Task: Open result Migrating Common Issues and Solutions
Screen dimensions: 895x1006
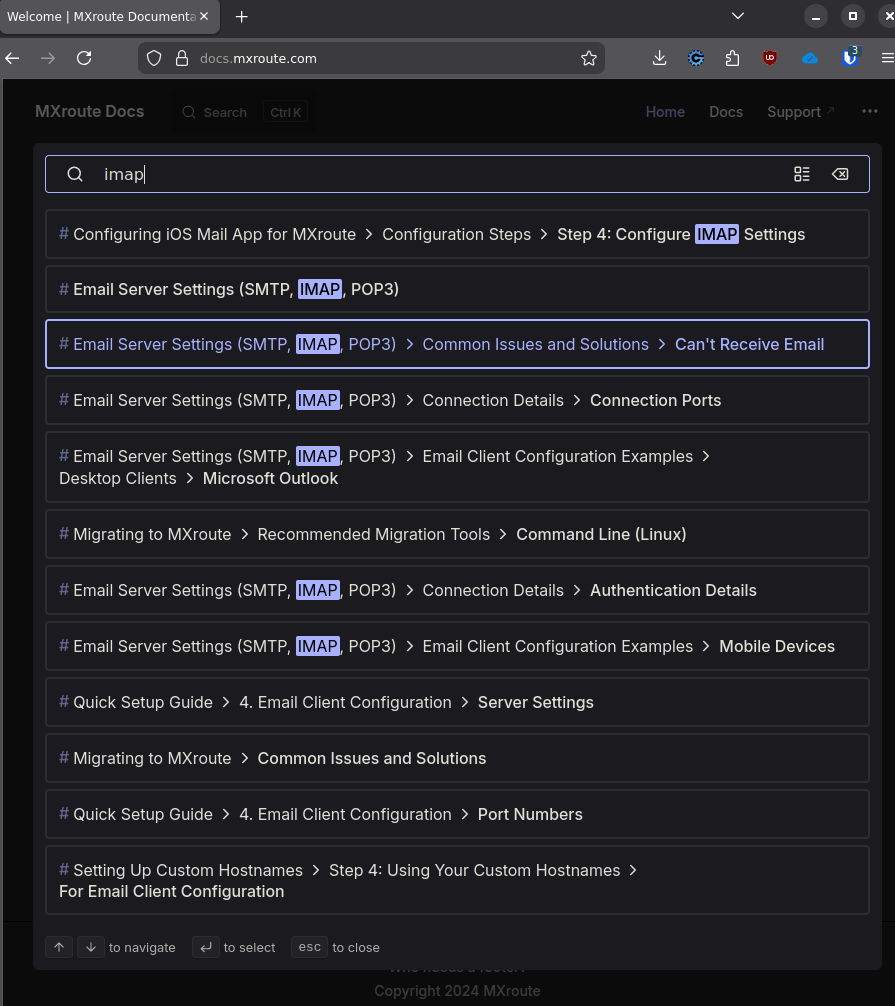Action: click(x=457, y=758)
